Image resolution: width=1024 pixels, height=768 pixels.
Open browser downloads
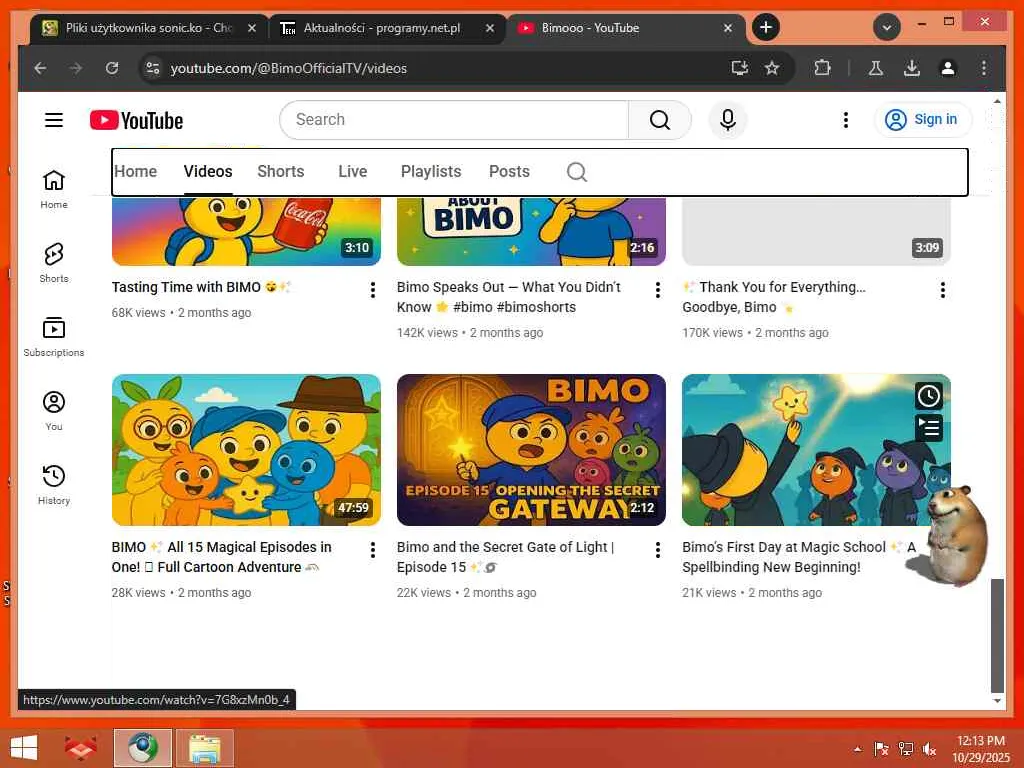point(912,68)
